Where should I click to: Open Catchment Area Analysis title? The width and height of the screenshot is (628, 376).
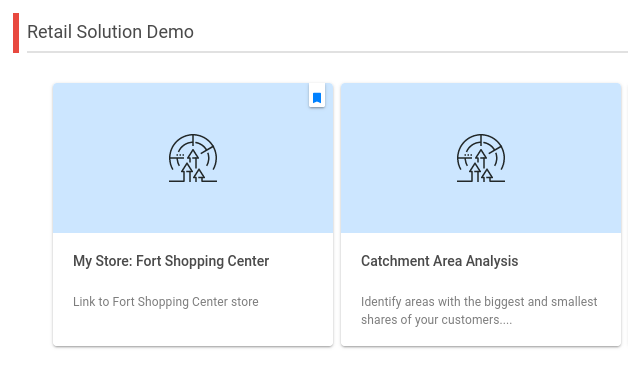coord(439,261)
